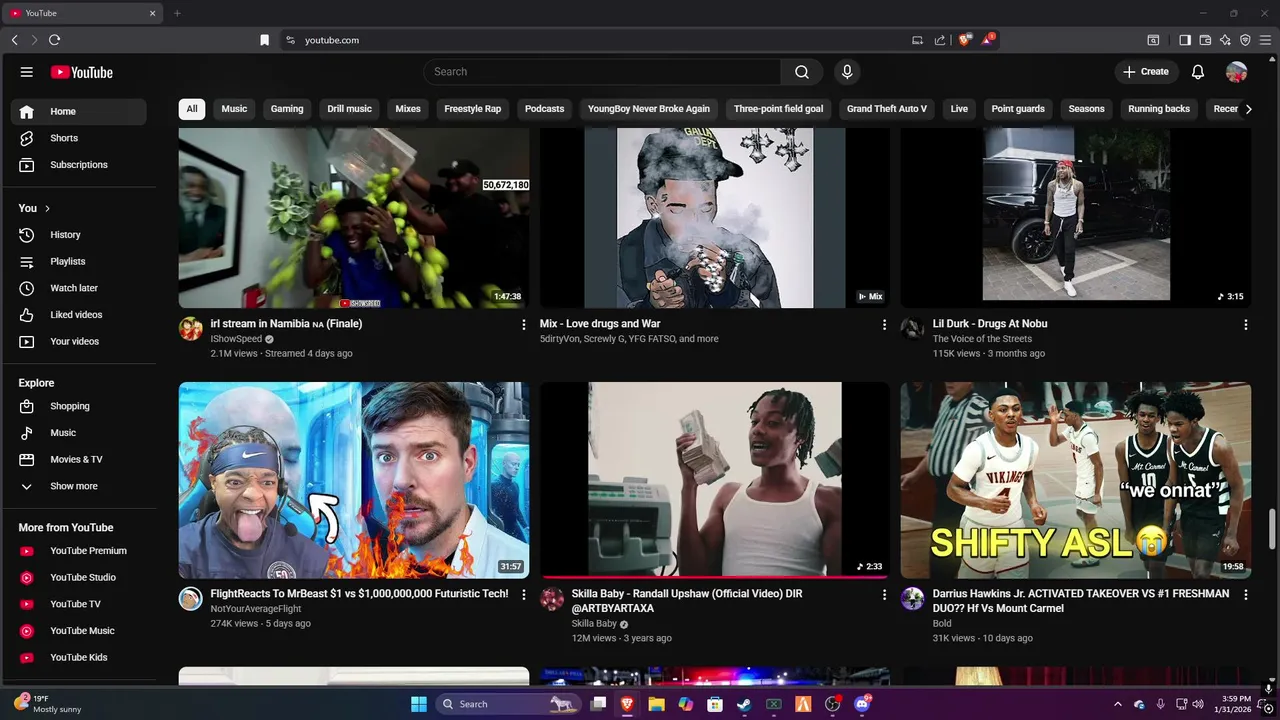1280x720 pixels.
Task: Show next category chips with arrow
Action: (1248, 109)
